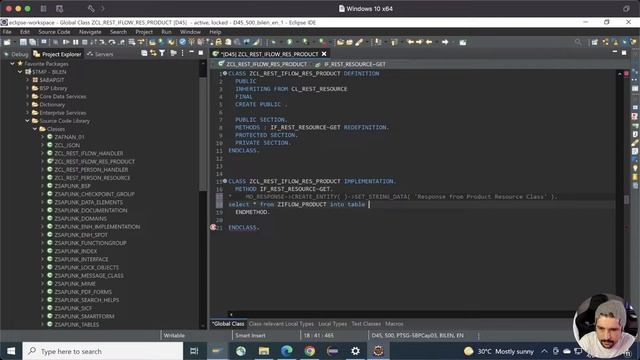
Task: Fold the class DEFINITION block at line 1
Action: 225,73
